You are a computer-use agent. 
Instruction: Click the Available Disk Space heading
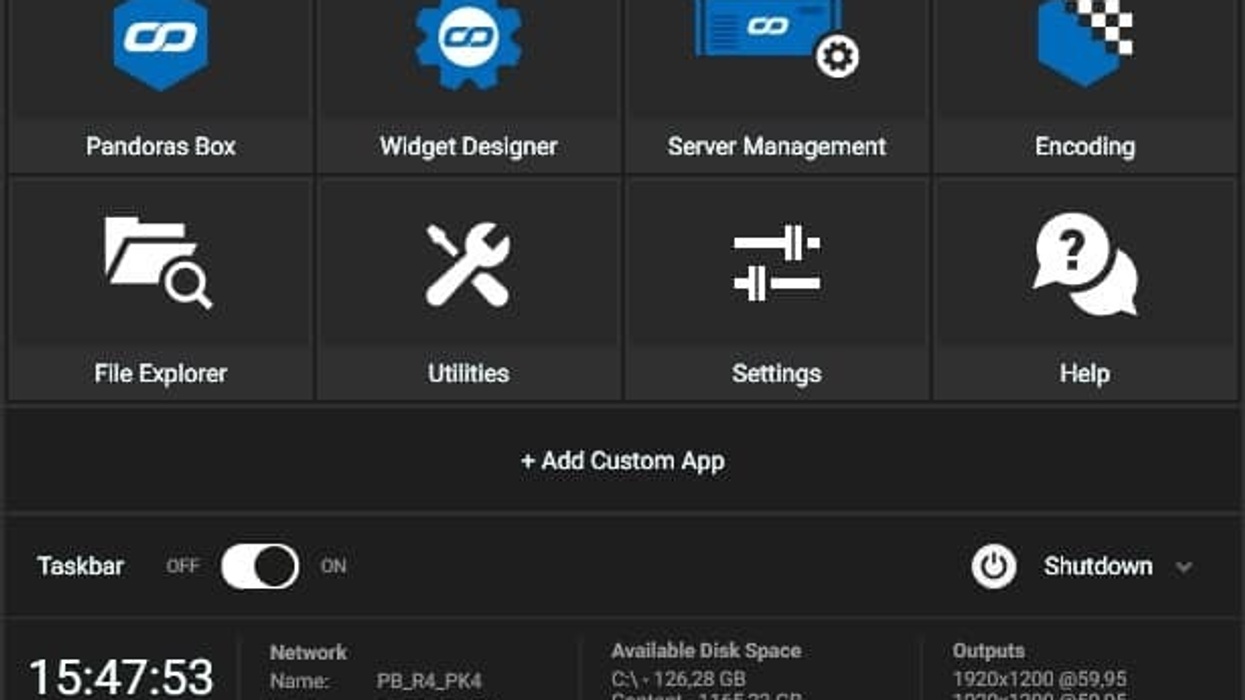[x=706, y=651]
